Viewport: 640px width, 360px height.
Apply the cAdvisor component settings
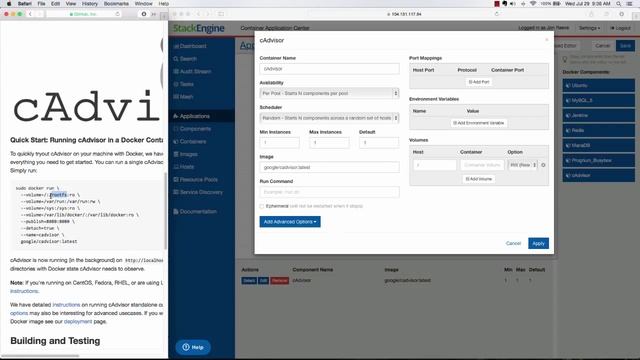pos(538,243)
